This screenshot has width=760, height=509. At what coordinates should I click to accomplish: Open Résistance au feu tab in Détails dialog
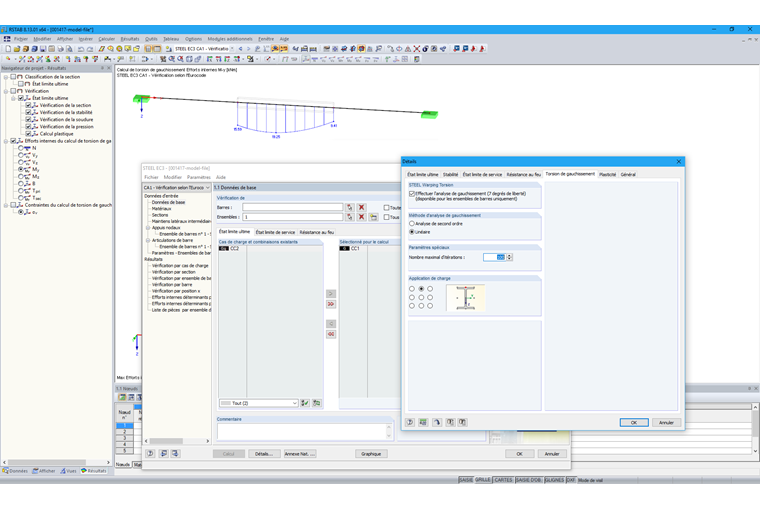tap(523, 175)
